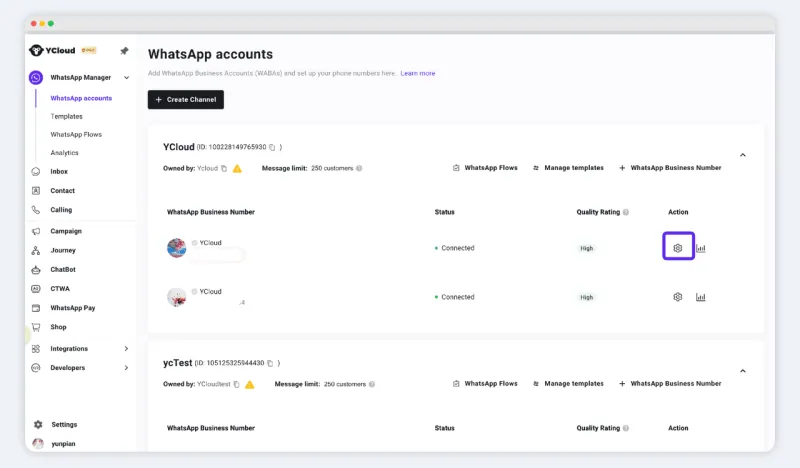Viewport: 800px width, 468px height.
Task: Add WhatsApp Business Number to YCloud account
Action: point(670,168)
